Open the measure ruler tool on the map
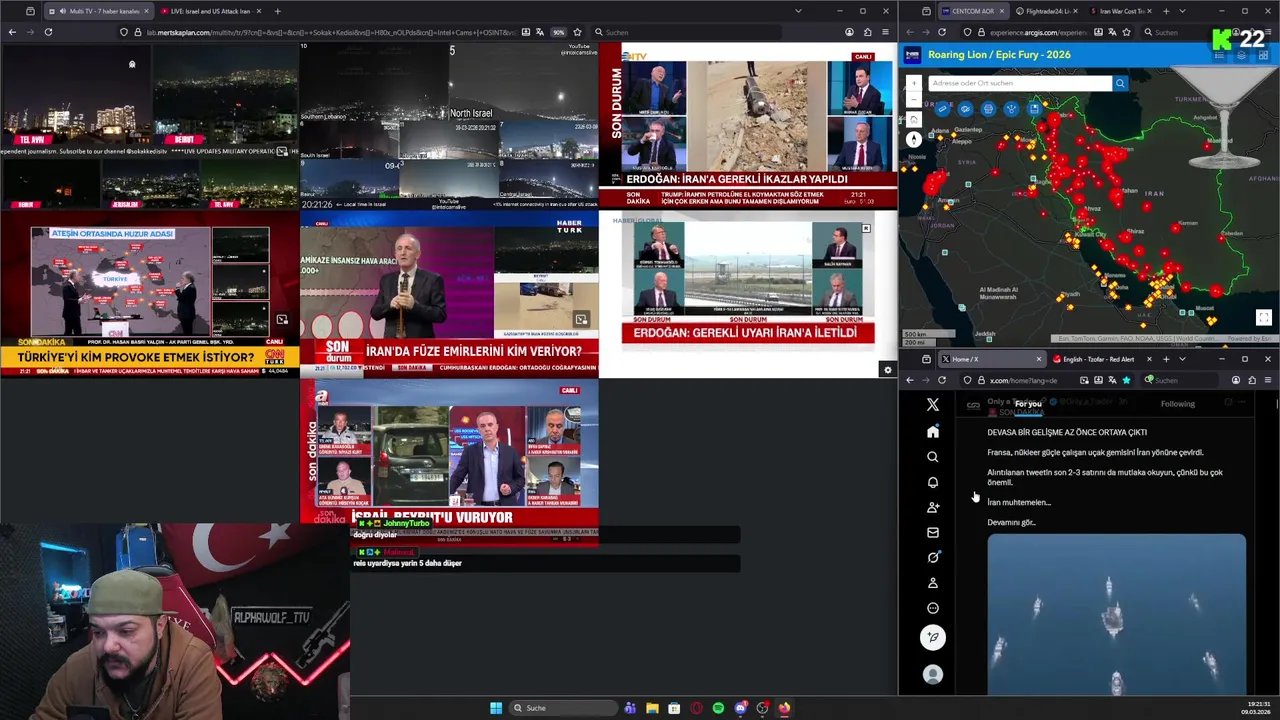 click(942, 109)
